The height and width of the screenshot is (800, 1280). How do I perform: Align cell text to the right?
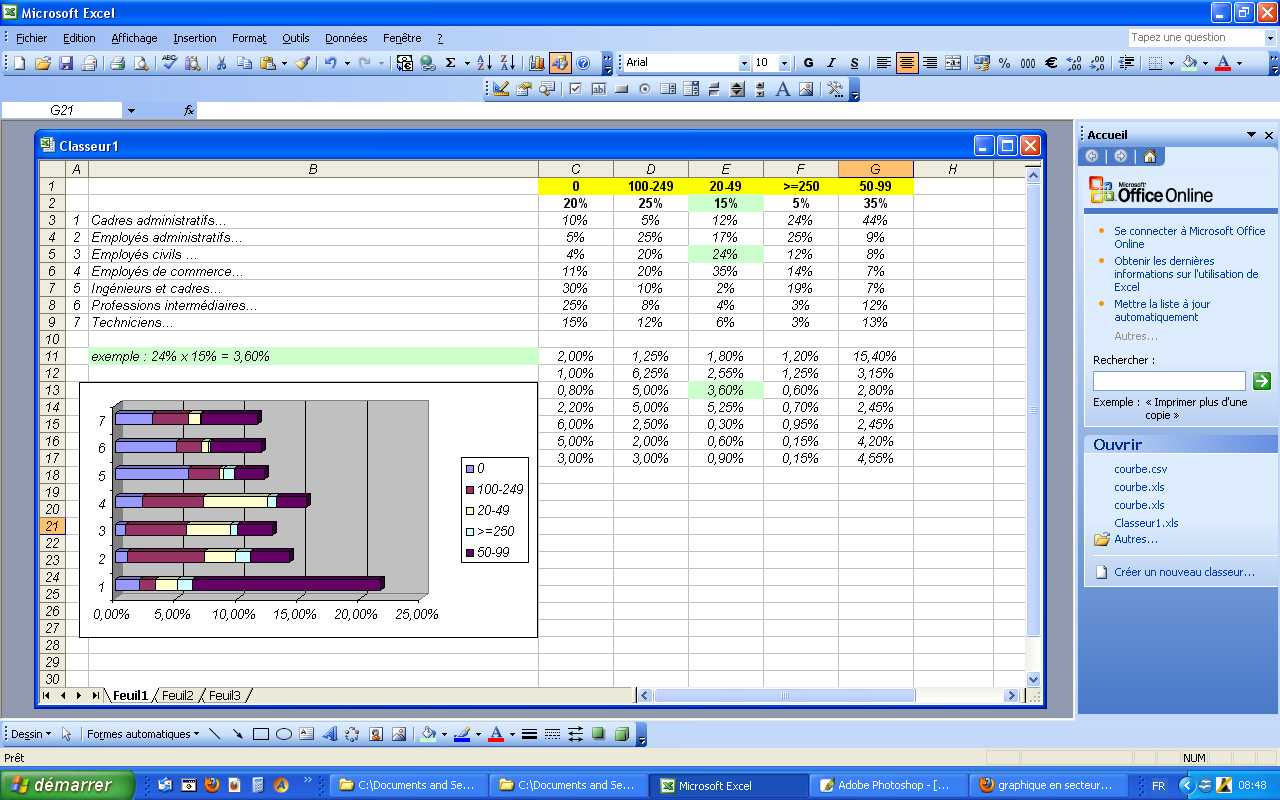point(930,63)
